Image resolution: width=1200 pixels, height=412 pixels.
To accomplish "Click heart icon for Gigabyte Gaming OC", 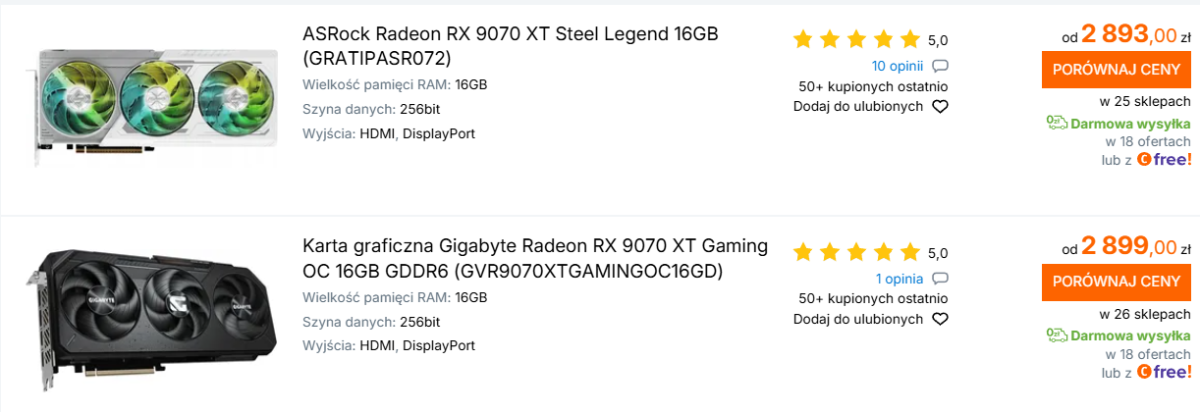I will point(940,320).
